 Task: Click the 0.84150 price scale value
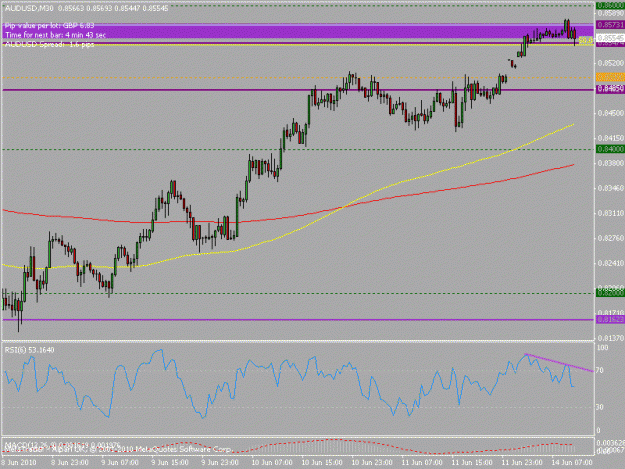(610, 138)
